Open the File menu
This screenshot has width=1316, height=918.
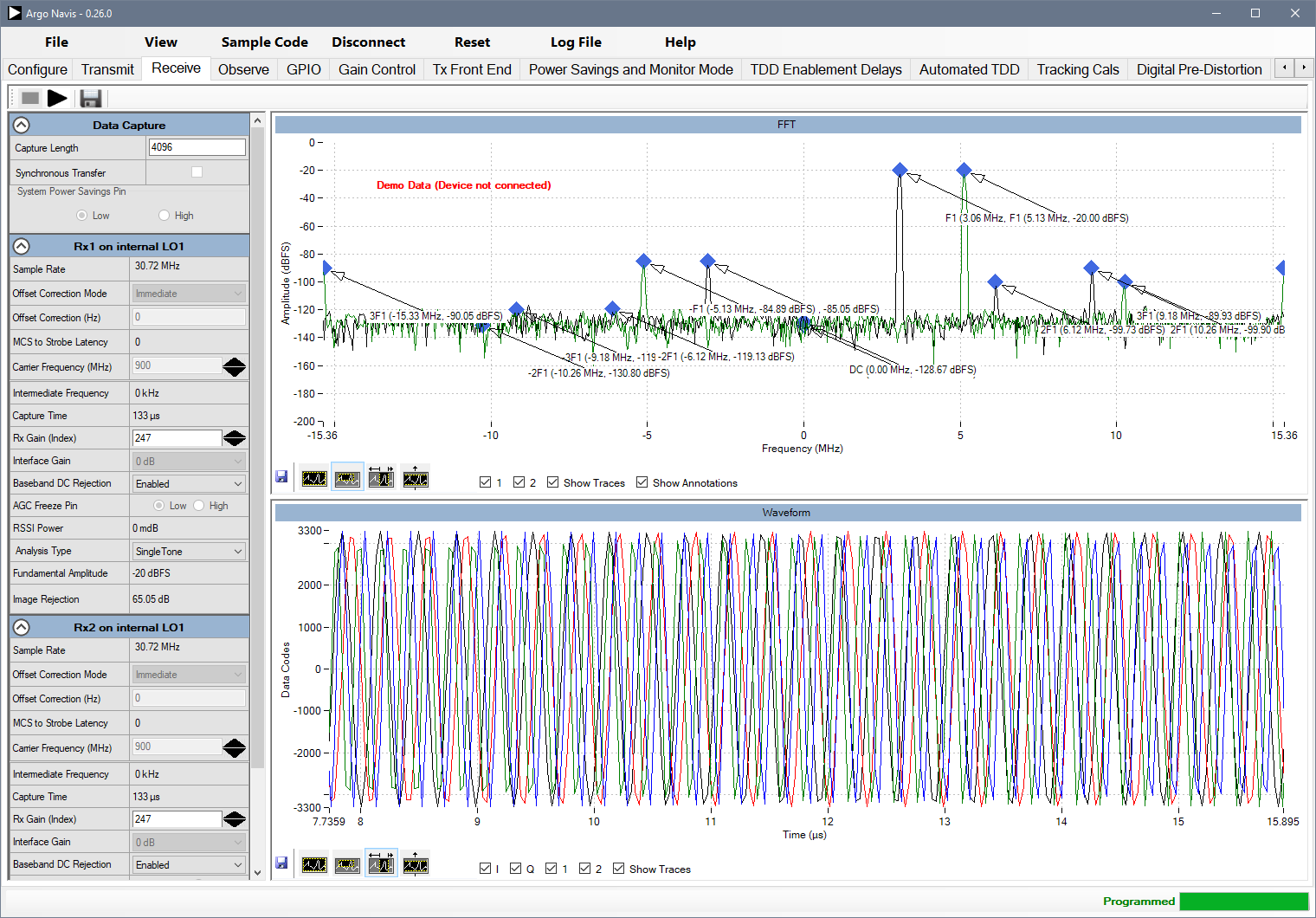[x=56, y=42]
